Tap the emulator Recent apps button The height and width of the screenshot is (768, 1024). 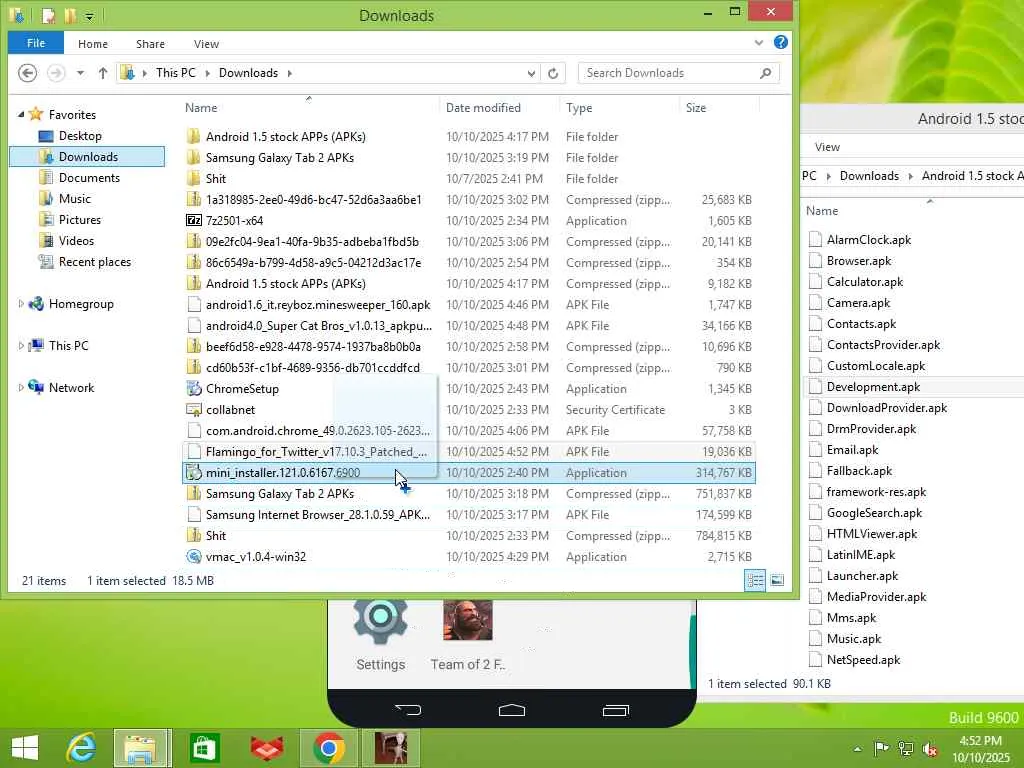point(615,710)
